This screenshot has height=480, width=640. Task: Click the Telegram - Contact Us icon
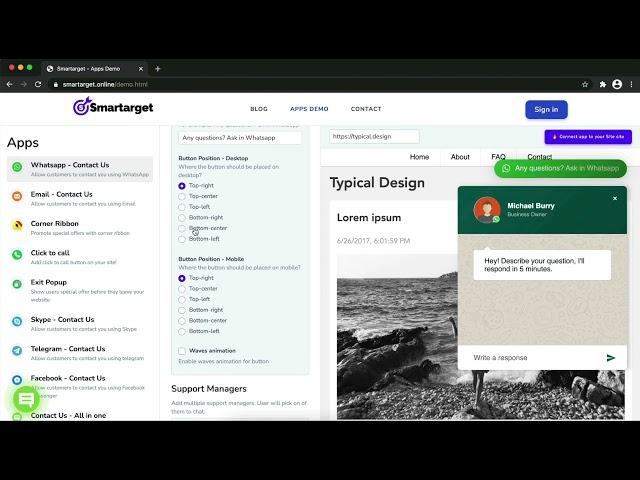[x=17, y=351]
